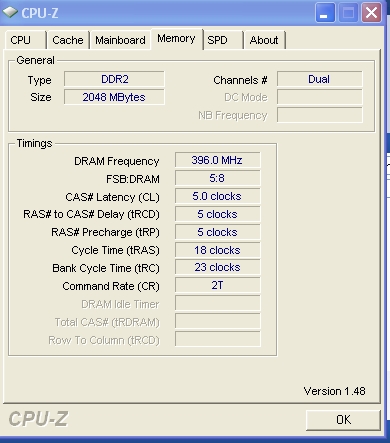The height and width of the screenshot is (443, 390).
Task: Open the About tab
Action: [x=264, y=40]
